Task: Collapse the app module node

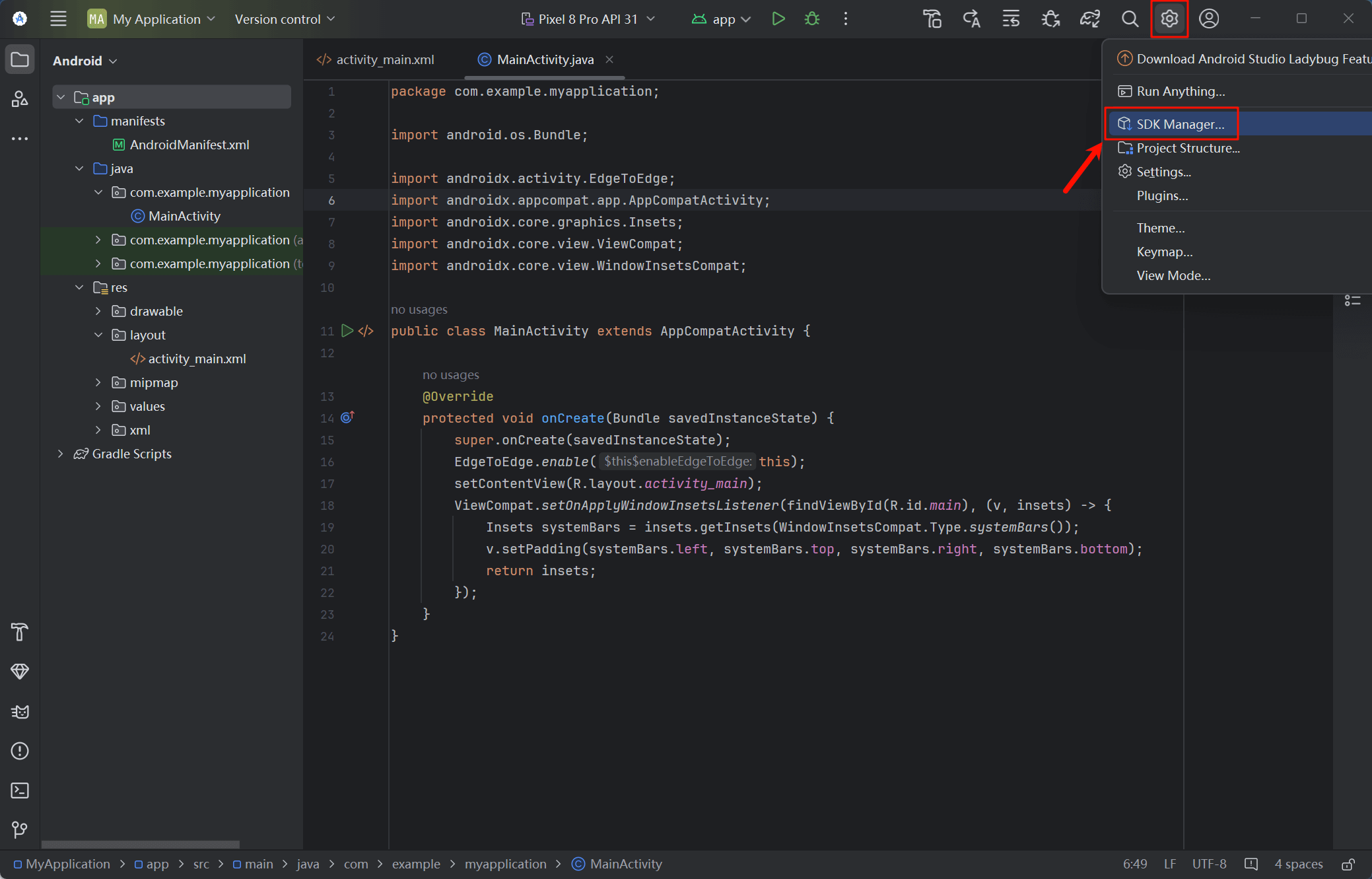Action: click(x=61, y=97)
